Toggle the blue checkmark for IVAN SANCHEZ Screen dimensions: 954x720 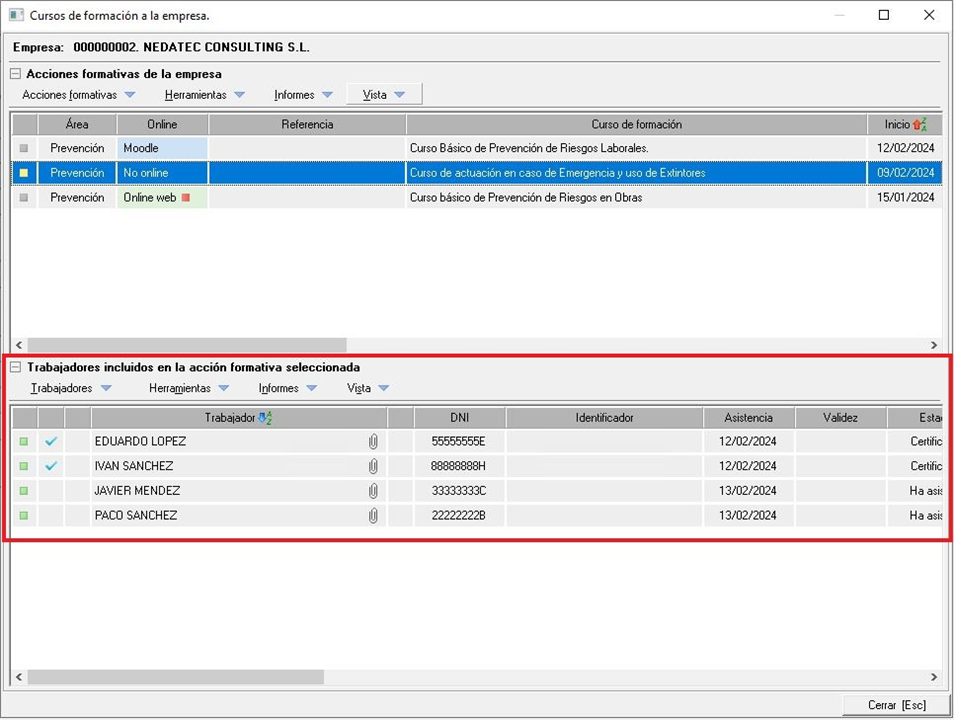pos(51,466)
